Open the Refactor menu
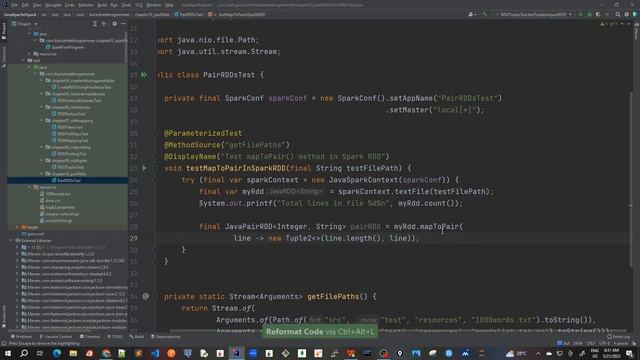 pos(86,5)
